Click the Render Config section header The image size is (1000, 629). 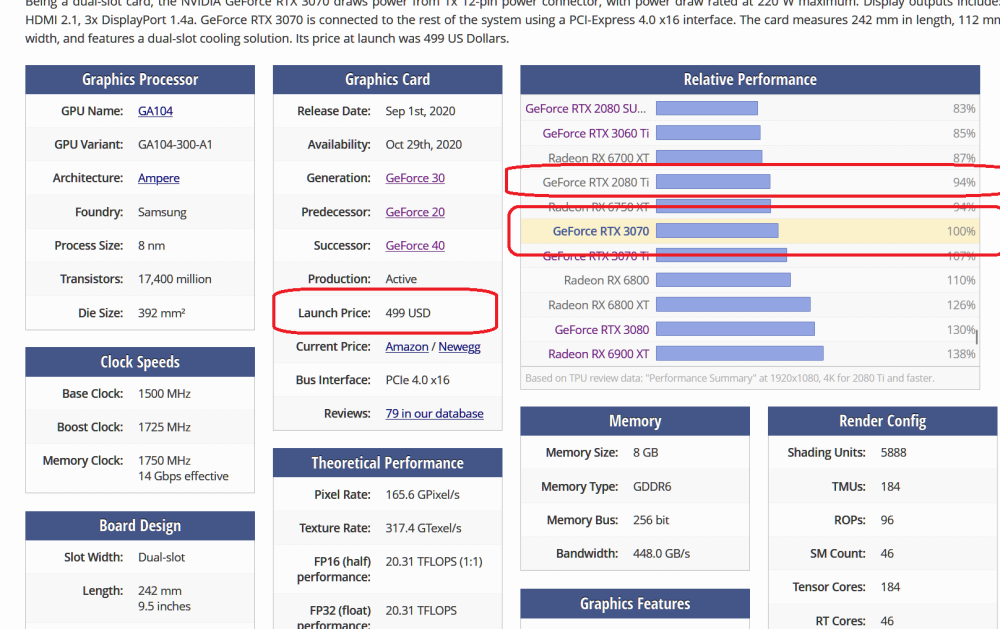(882, 421)
